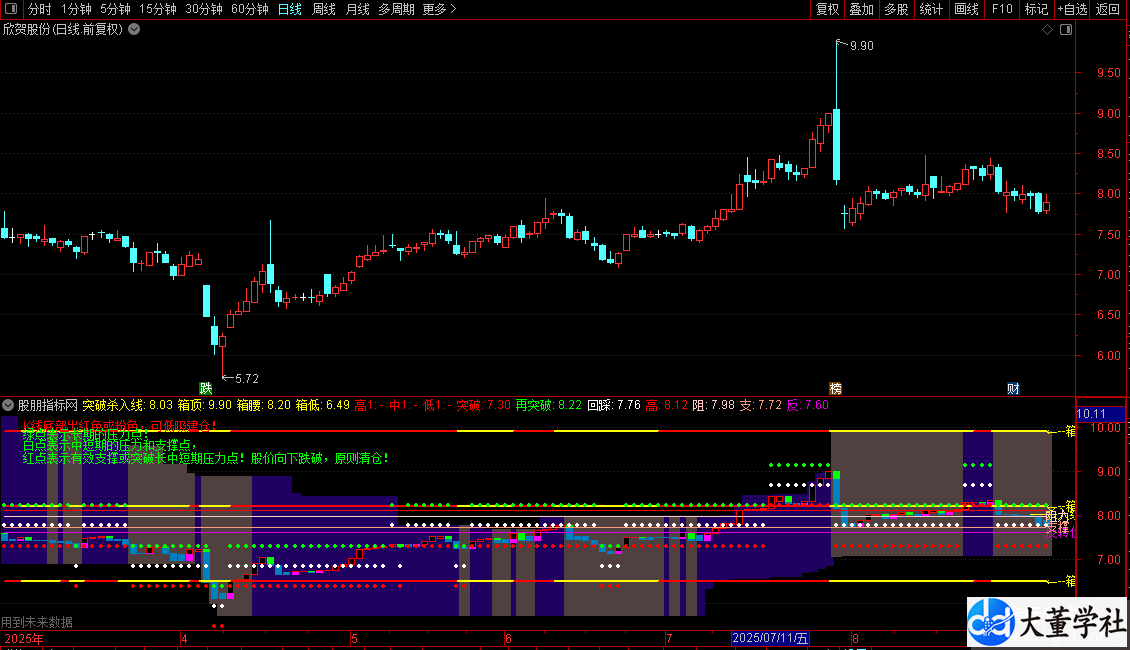
Task: Click the 财 marker icon on chart
Action: pyautogui.click(x=1013, y=388)
